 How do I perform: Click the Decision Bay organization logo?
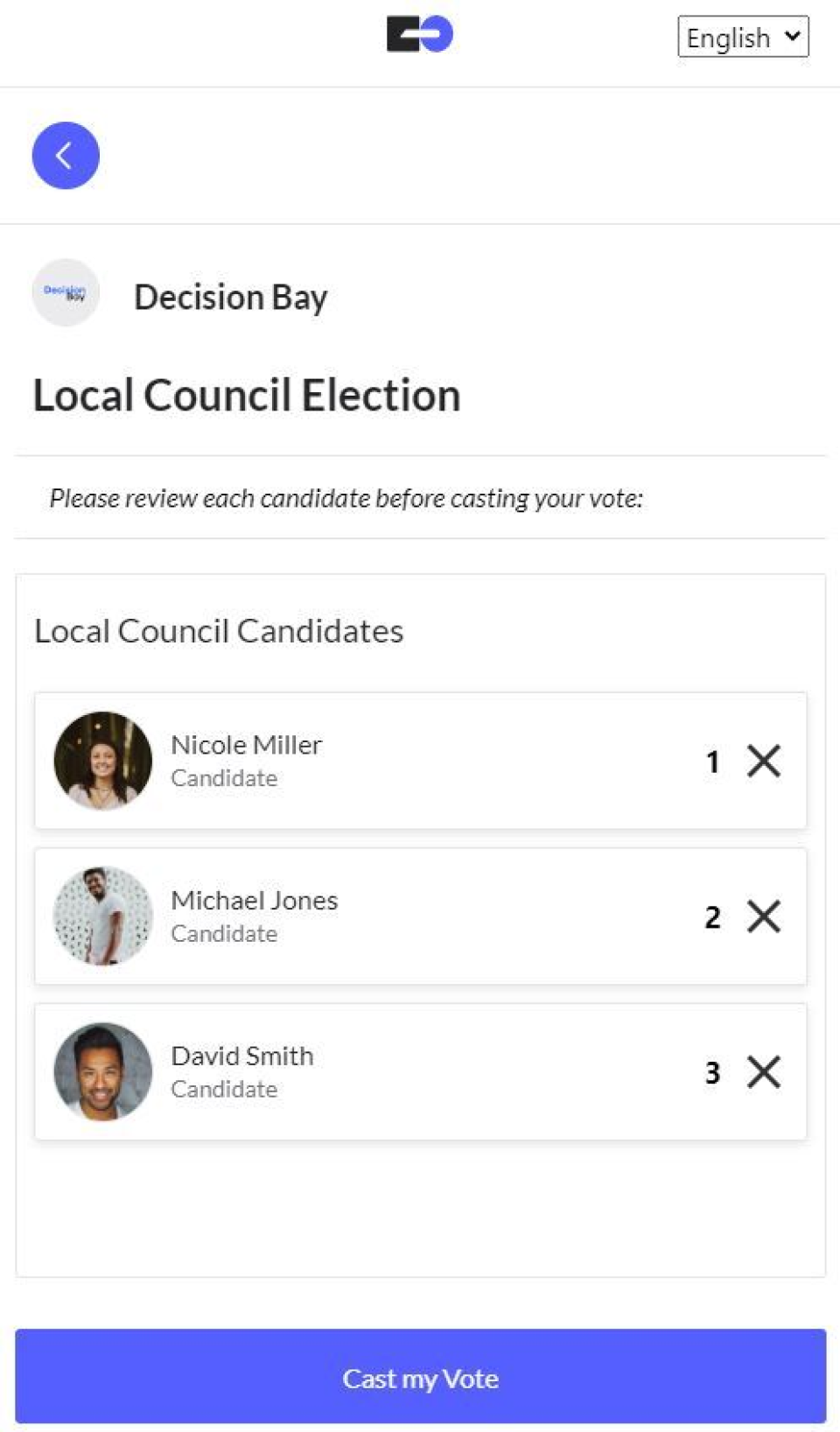click(x=66, y=292)
